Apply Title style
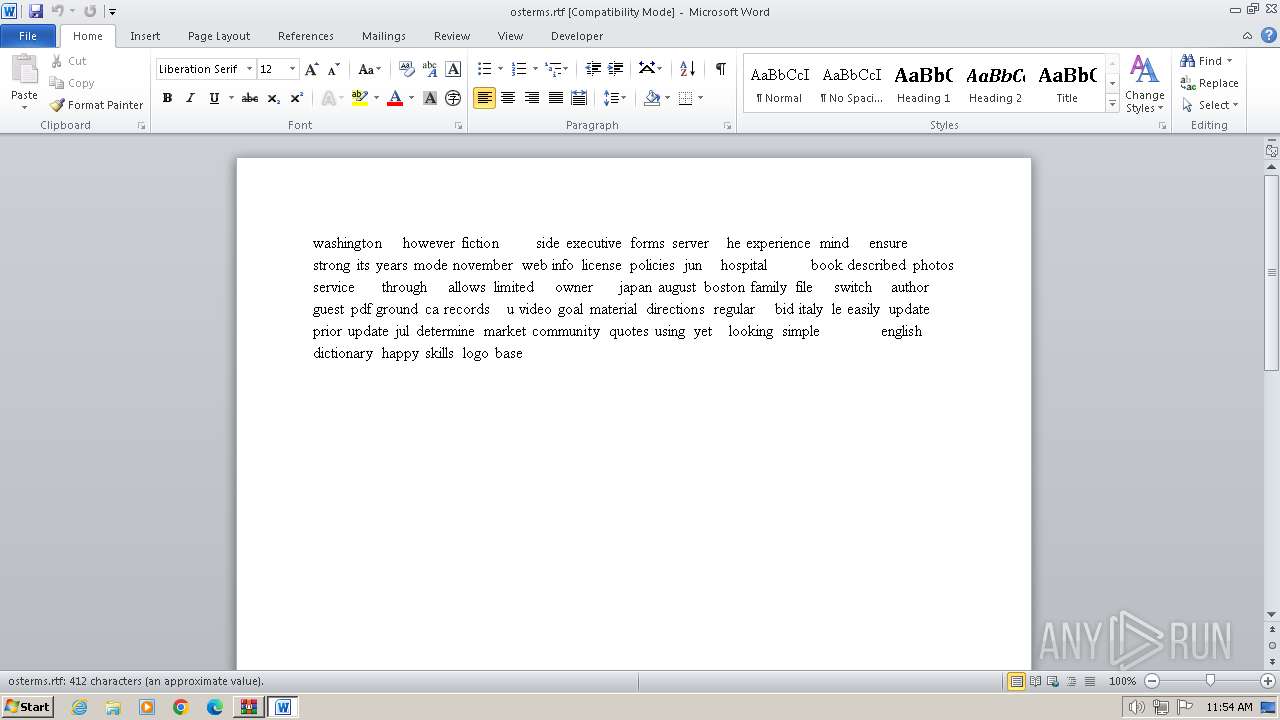This screenshot has height=720, width=1280. point(1067,83)
